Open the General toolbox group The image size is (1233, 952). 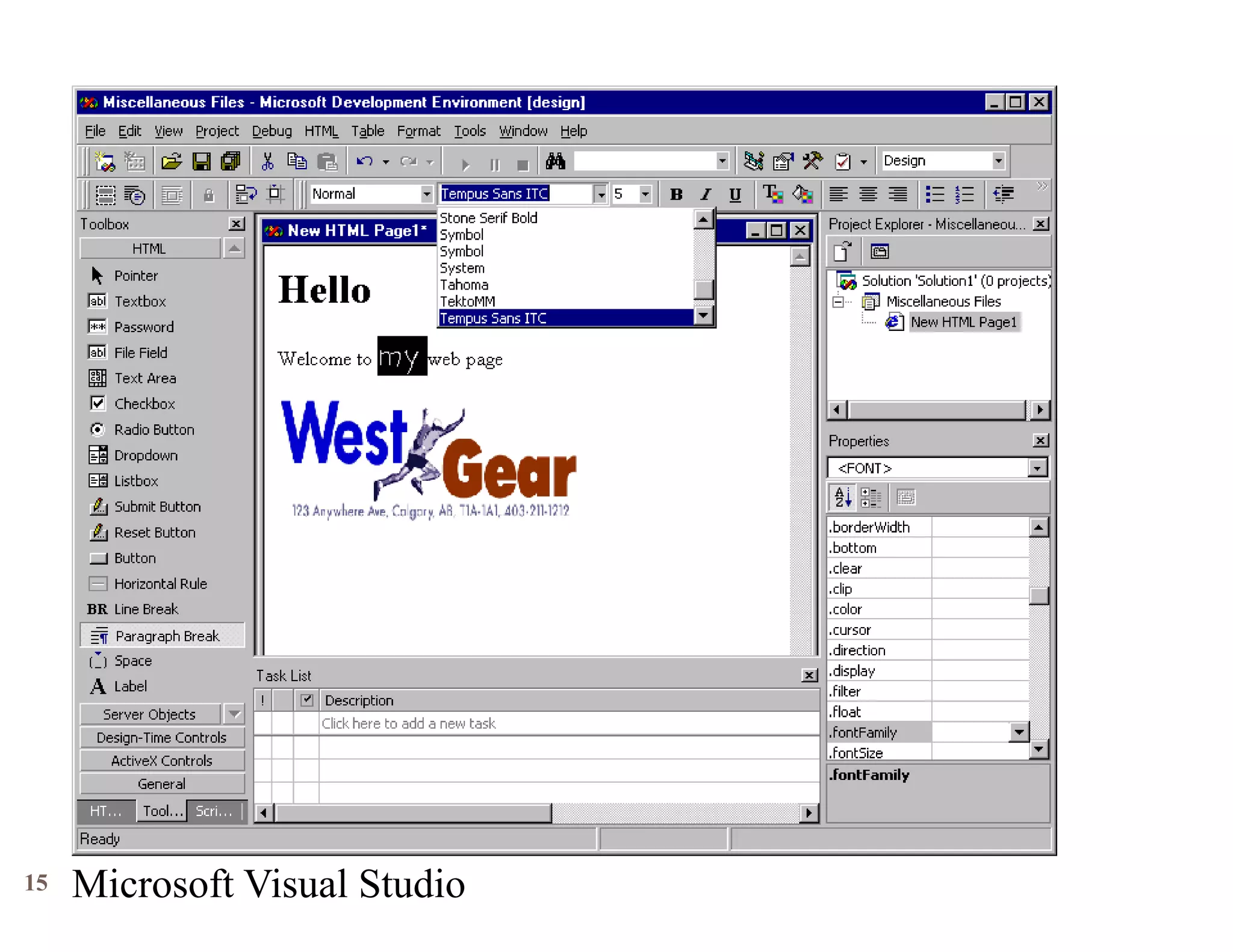[x=162, y=784]
